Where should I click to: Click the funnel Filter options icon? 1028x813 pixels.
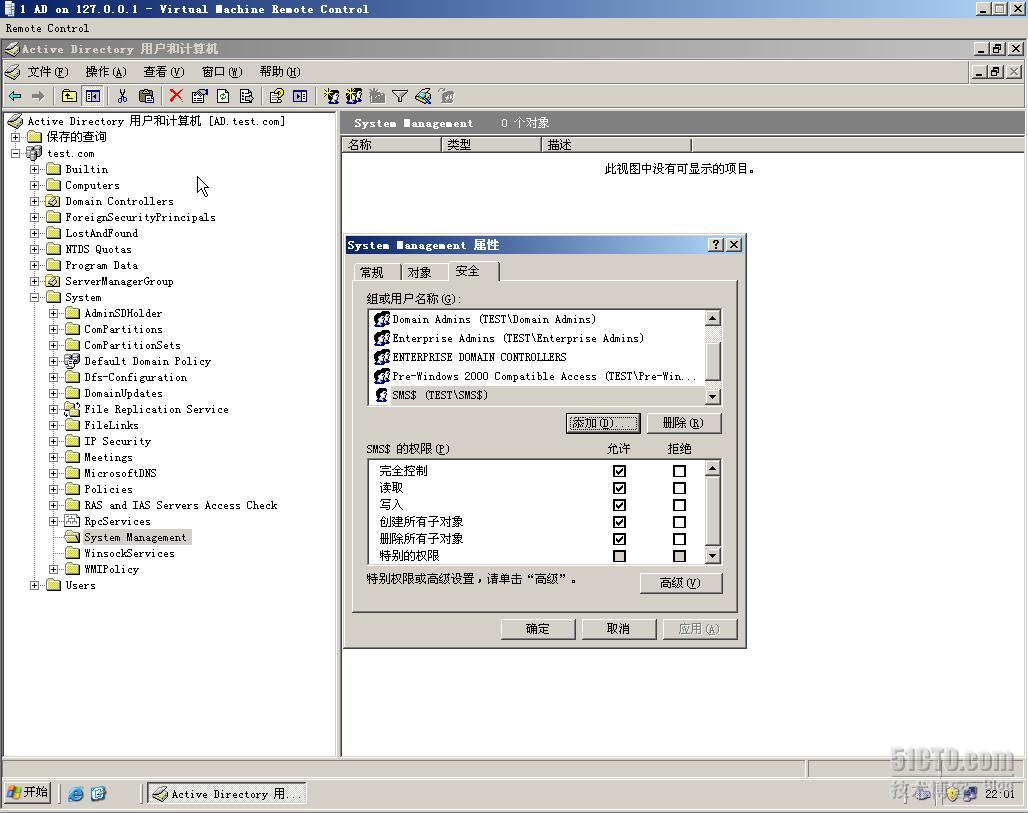tap(400, 96)
